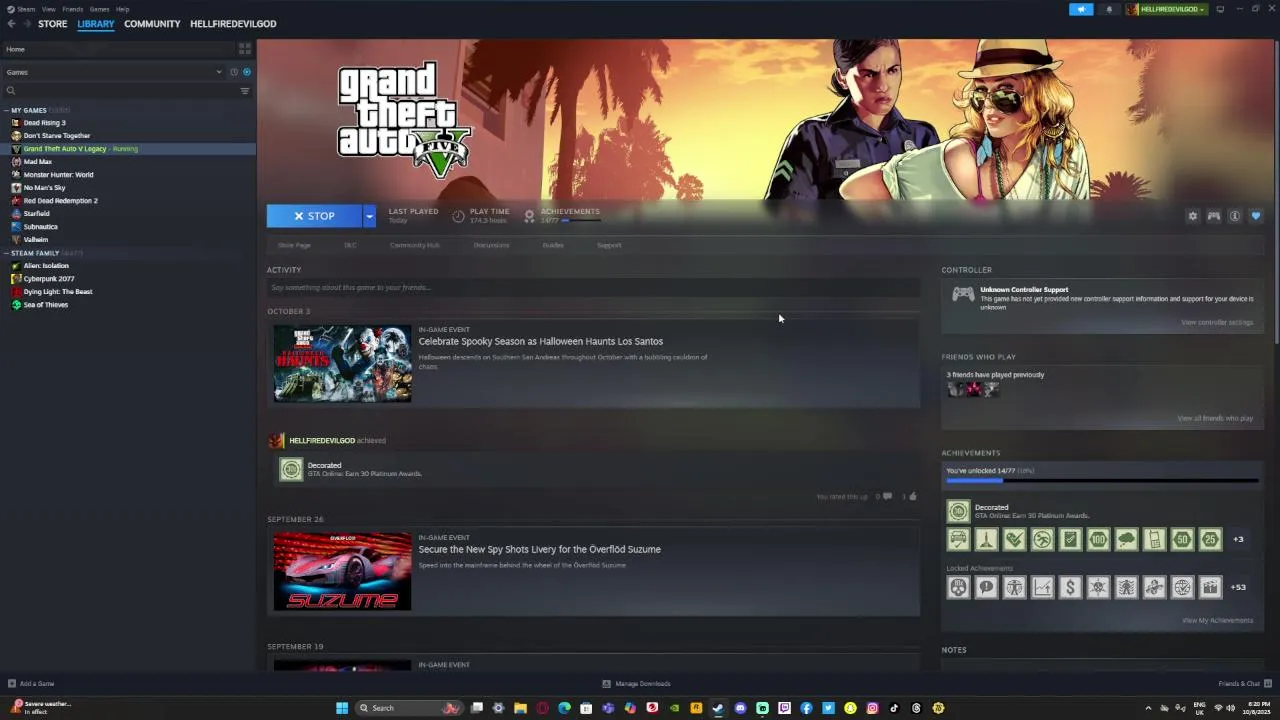This screenshot has width=1280, height=720.
Task: Open the View menu
Action: tap(48, 9)
